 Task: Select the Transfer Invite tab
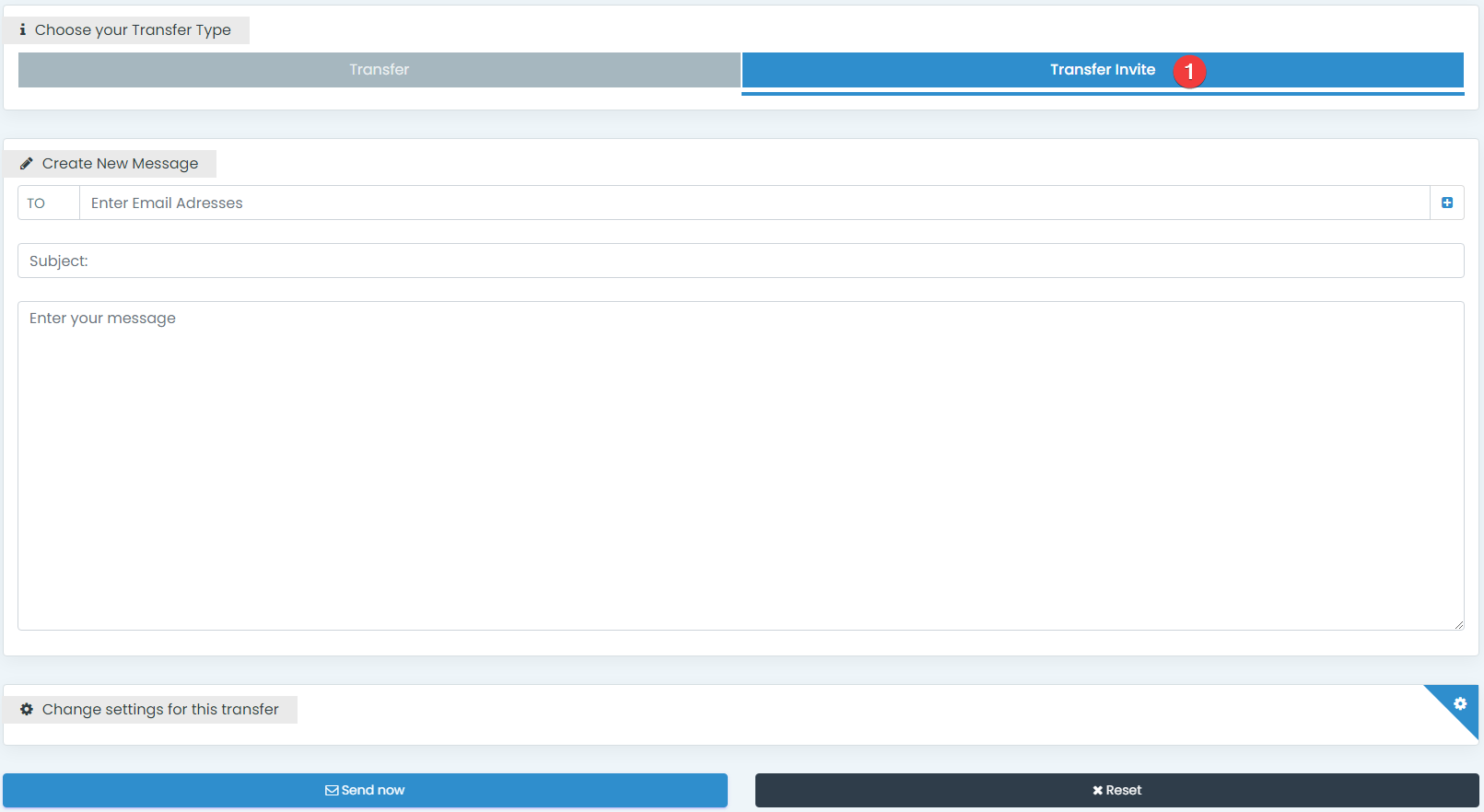[1102, 70]
